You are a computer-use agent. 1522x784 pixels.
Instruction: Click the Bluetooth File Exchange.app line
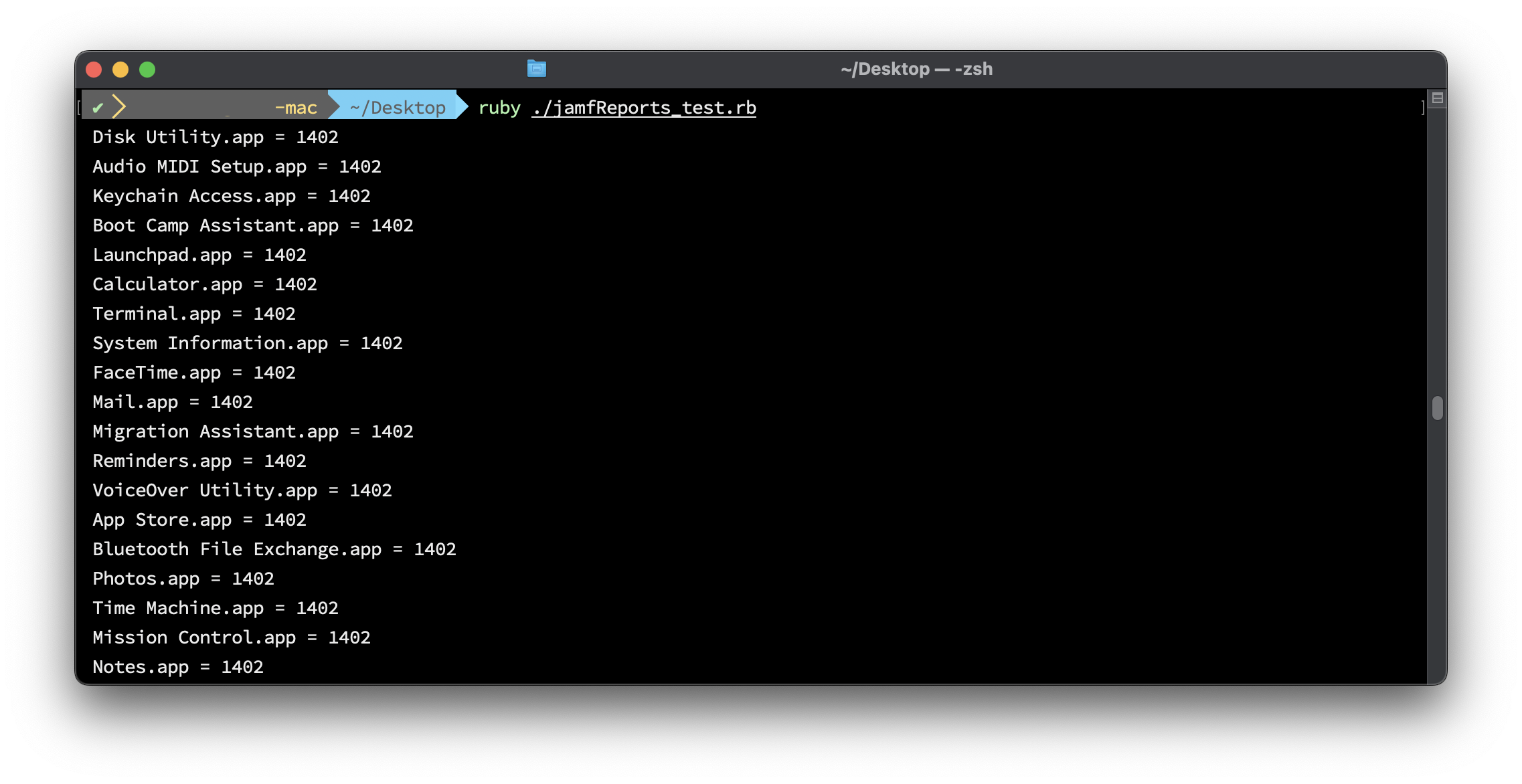pos(274,549)
